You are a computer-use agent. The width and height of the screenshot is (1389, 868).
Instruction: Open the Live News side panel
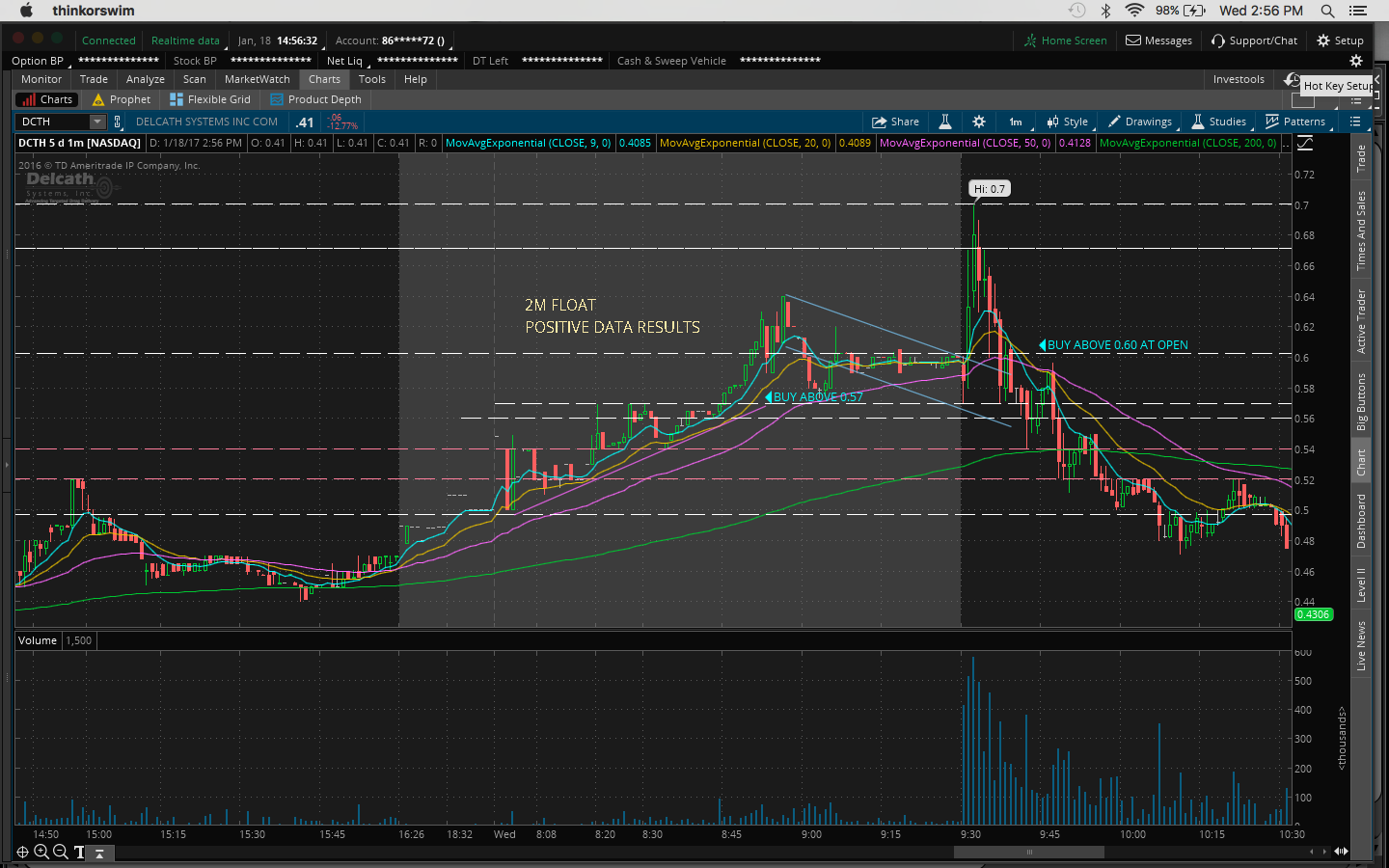[x=1361, y=646]
